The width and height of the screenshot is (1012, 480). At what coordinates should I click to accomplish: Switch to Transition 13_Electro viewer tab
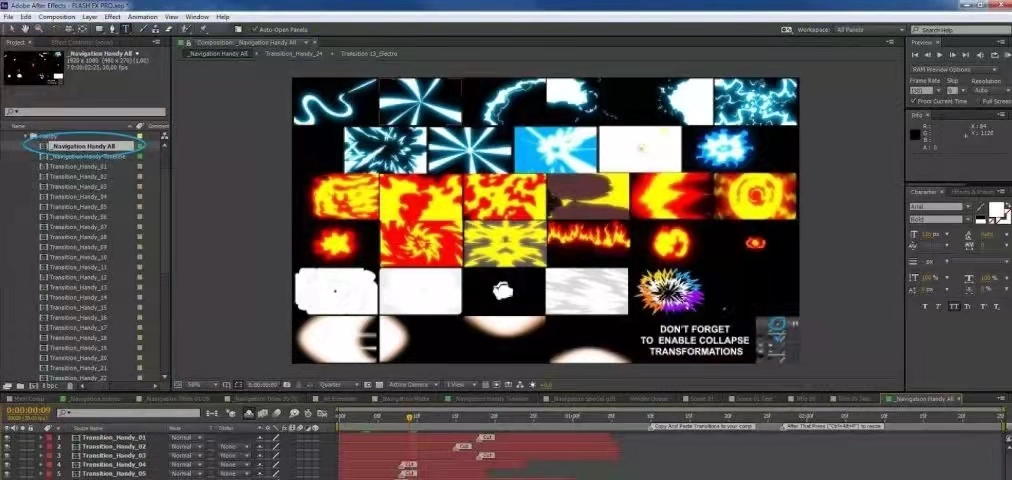(369, 54)
